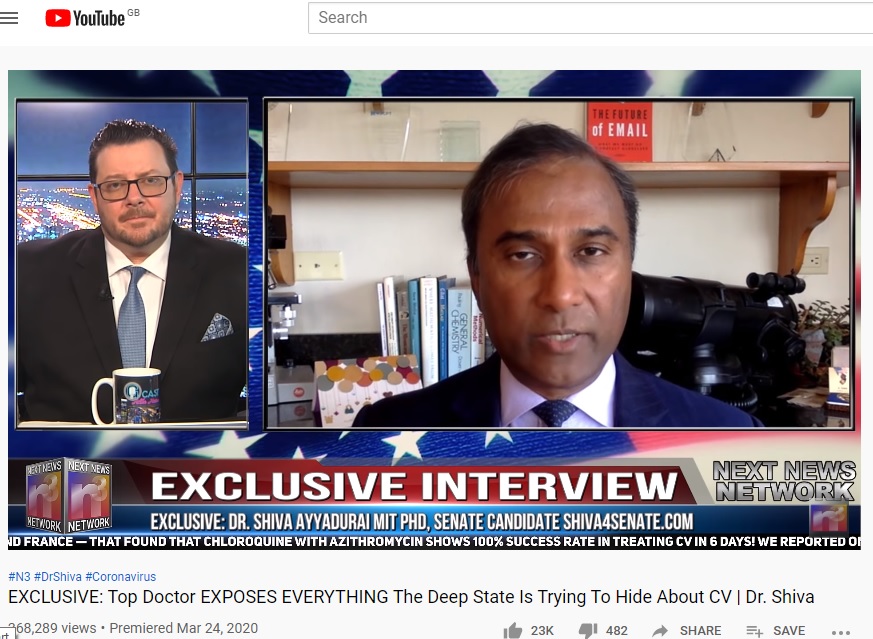873x639 pixels.
Task: Click the SHARE button label
Action: pos(701,630)
